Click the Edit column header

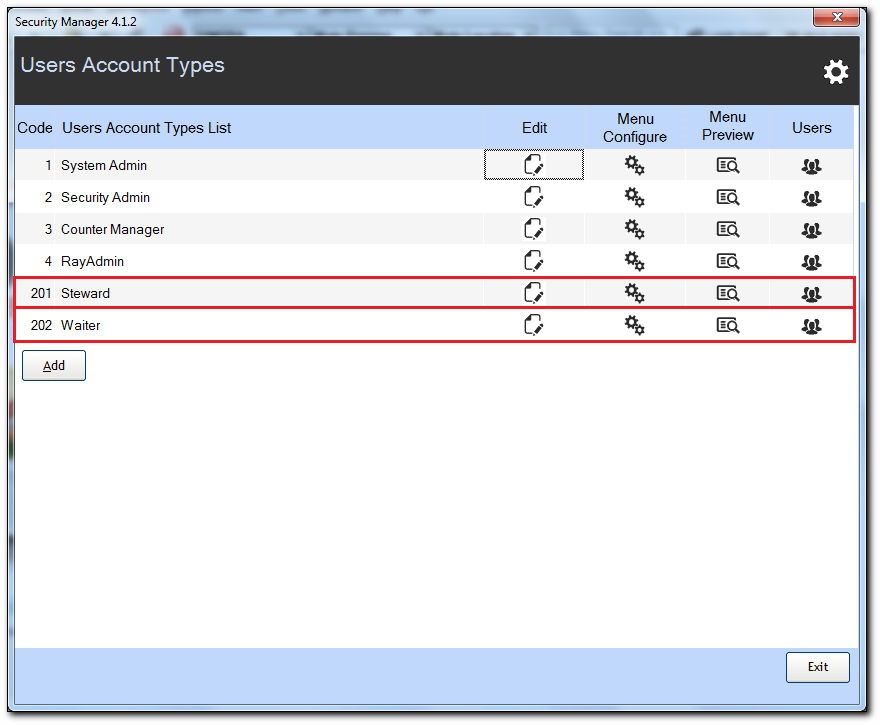pyautogui.click(x=534, y=128)
